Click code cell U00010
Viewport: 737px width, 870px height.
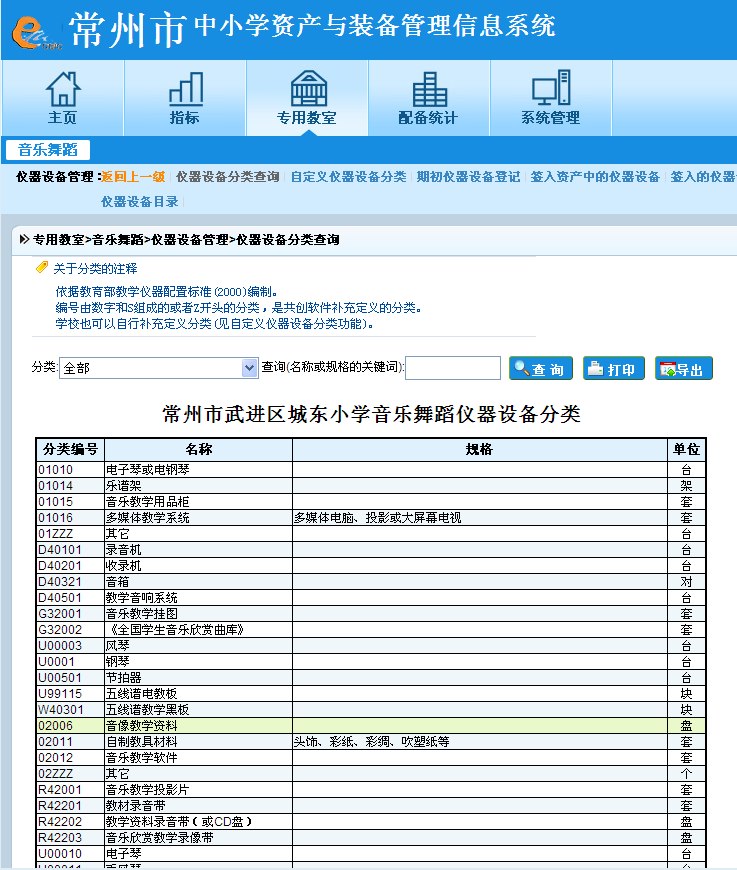click(70, 854)
